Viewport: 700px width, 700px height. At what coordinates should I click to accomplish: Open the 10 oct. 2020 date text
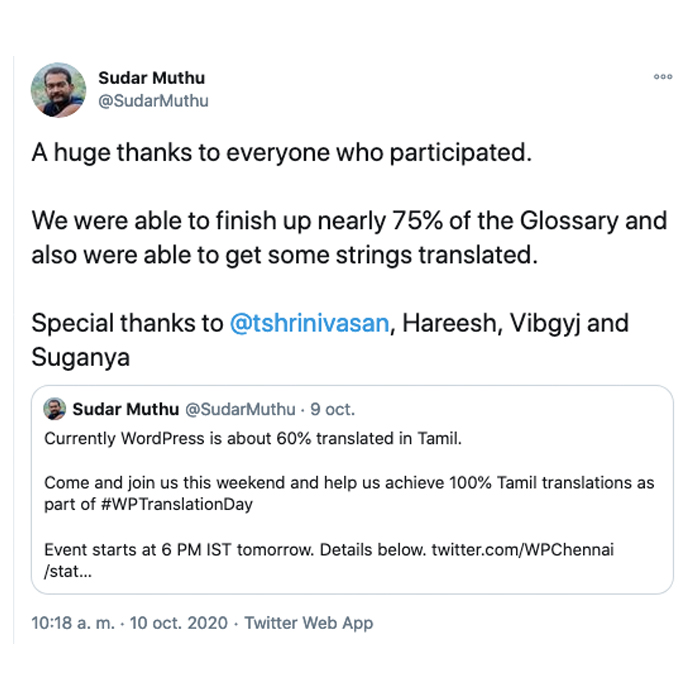click(x=179, y=623)
